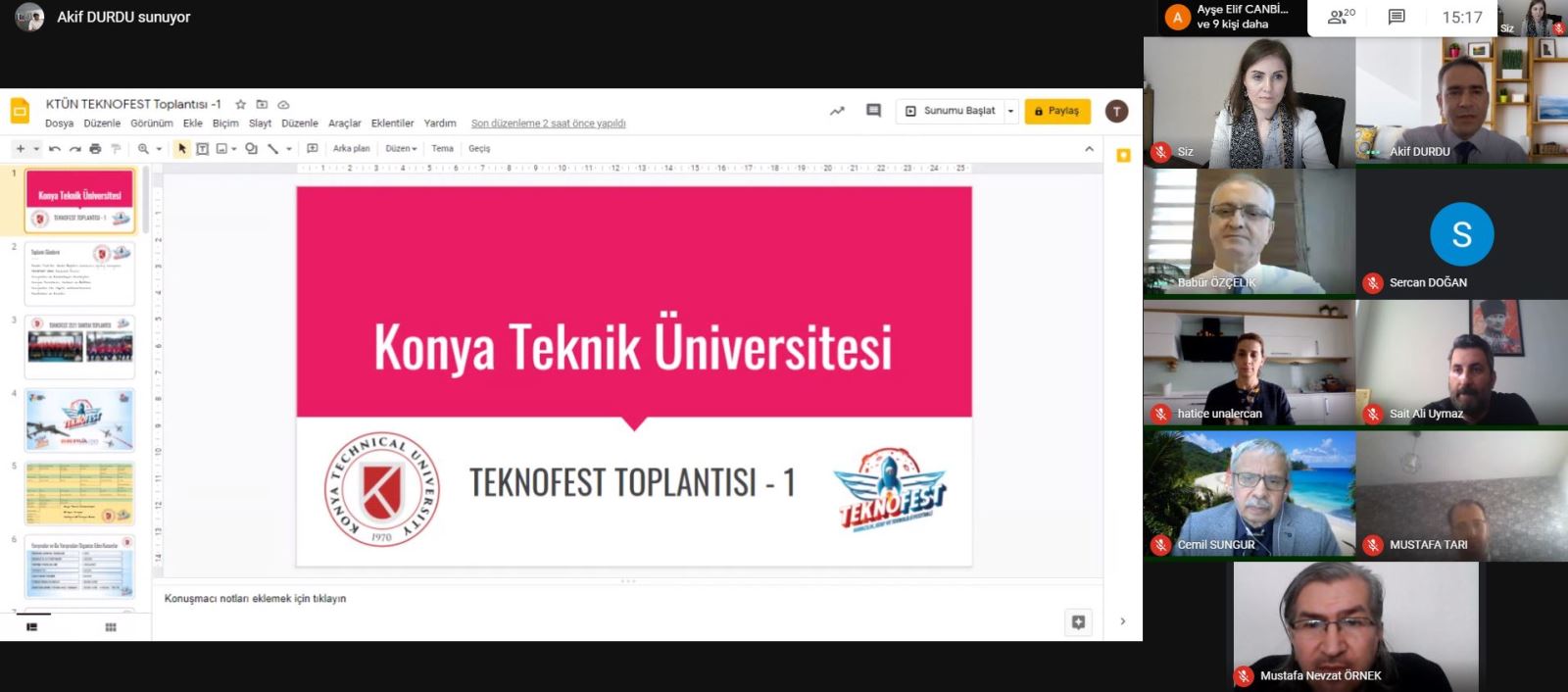
Task: Open the Sunumu Başlat dropdown arrow
Action: pyautogui.click(x=1010, y=111)
